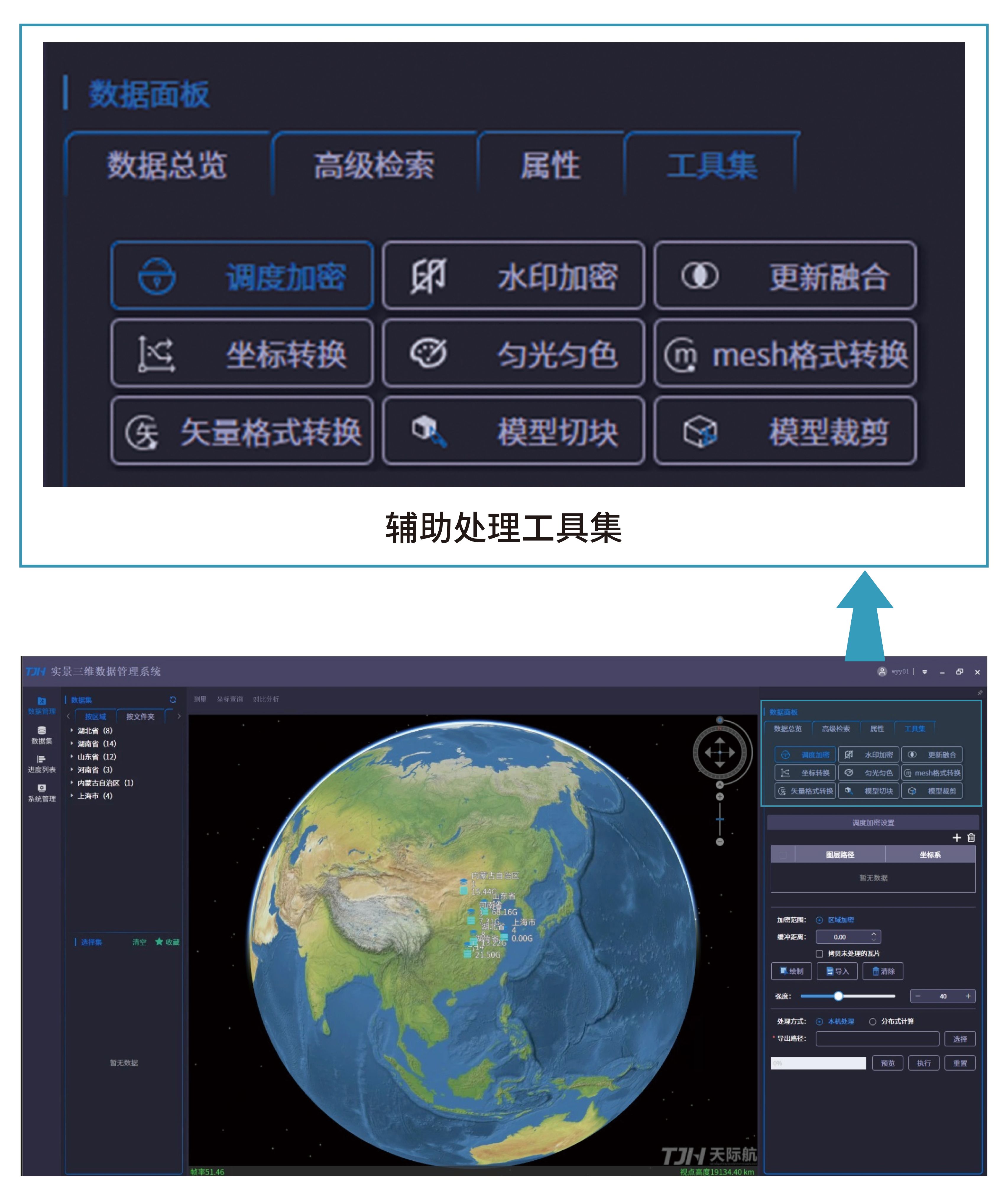The image size is (1008, 1200).
Task: Open the 属性 tab in data panel
Action: coord(877,729)
